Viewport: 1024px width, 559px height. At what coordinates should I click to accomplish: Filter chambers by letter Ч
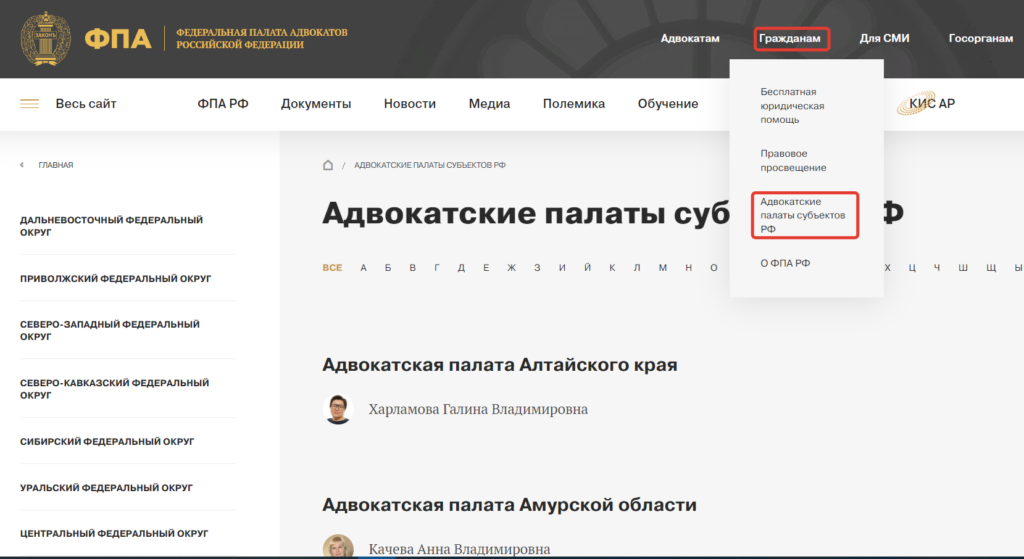tap(937, 268)
